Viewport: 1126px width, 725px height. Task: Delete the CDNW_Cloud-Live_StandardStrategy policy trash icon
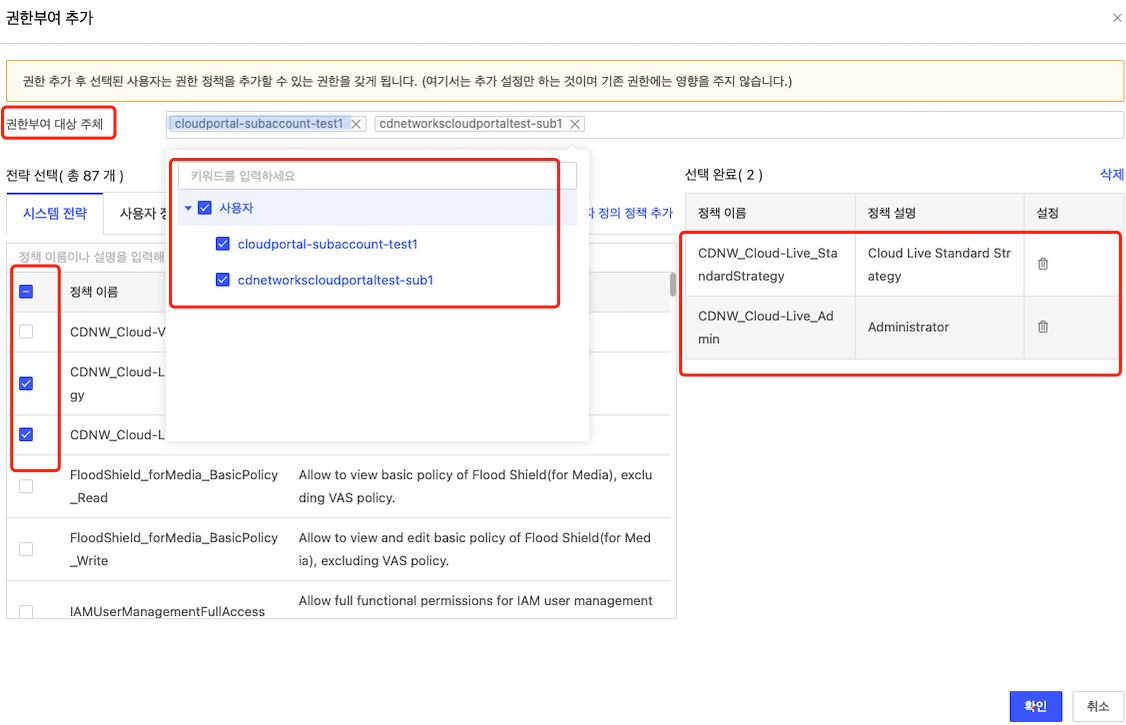1043,264
